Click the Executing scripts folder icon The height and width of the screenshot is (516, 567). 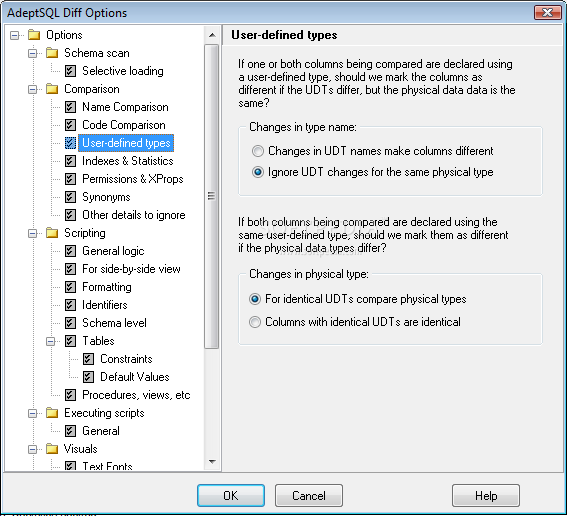(x=52, y=413)
